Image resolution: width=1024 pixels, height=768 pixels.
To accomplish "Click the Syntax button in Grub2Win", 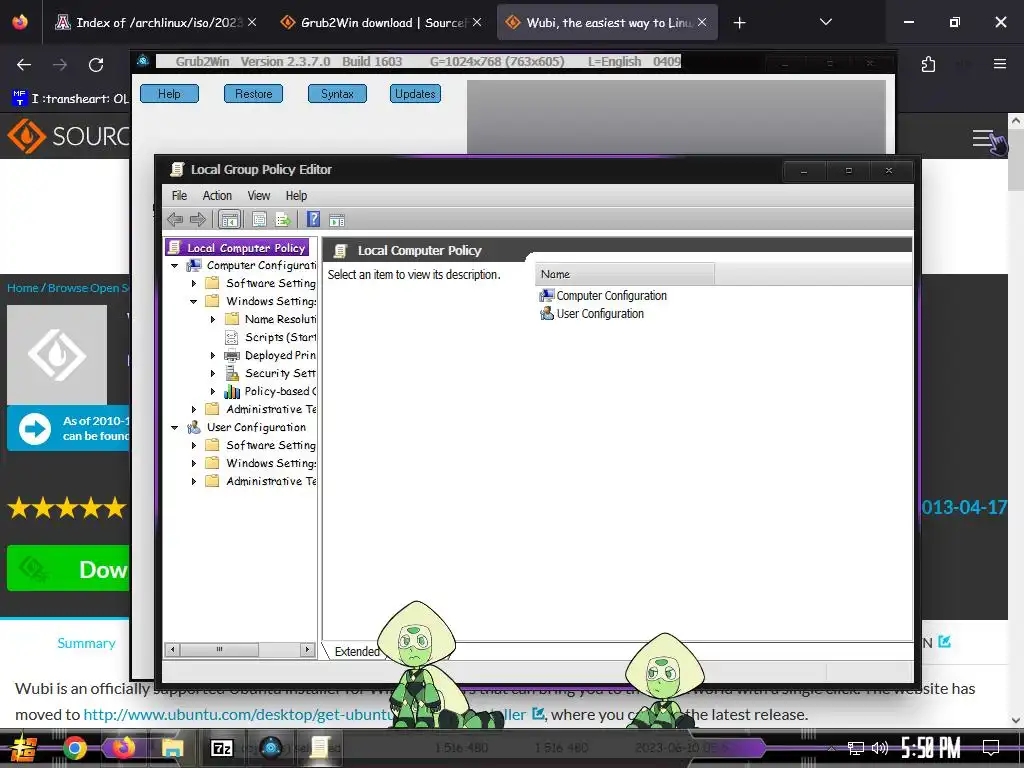I will 337,94.
